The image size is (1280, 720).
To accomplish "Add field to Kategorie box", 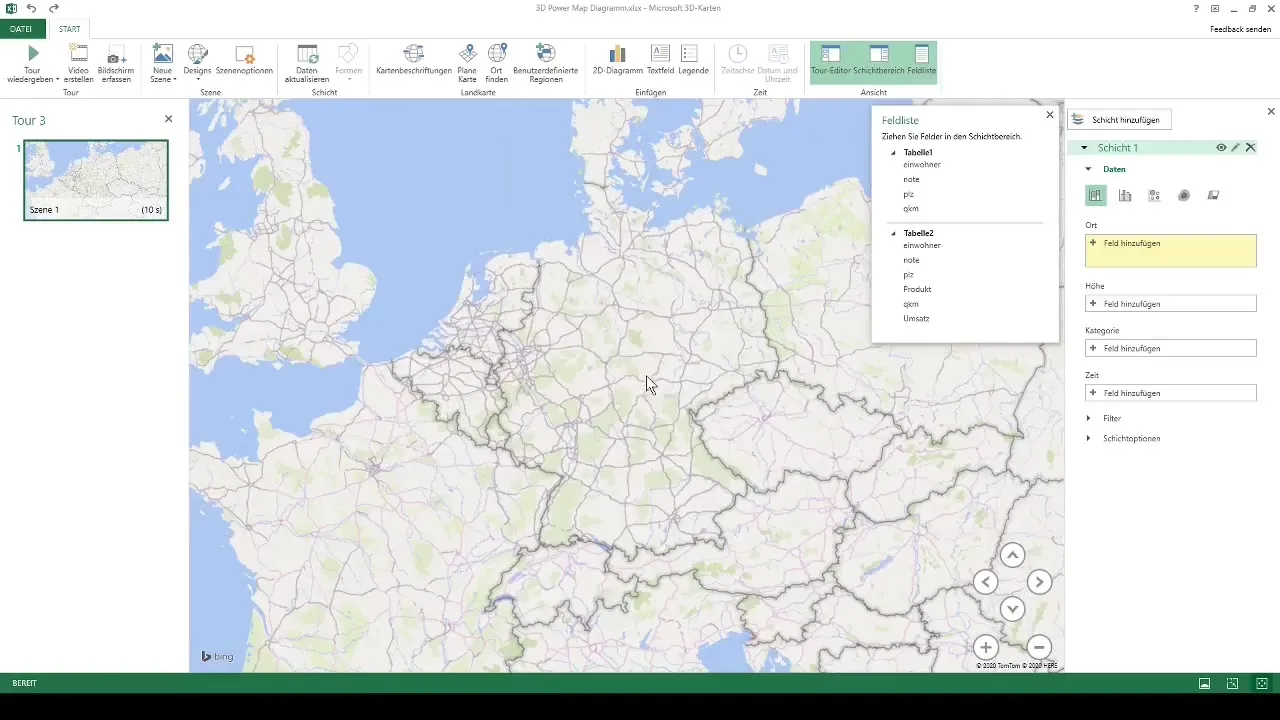I will coord(1170,348).
